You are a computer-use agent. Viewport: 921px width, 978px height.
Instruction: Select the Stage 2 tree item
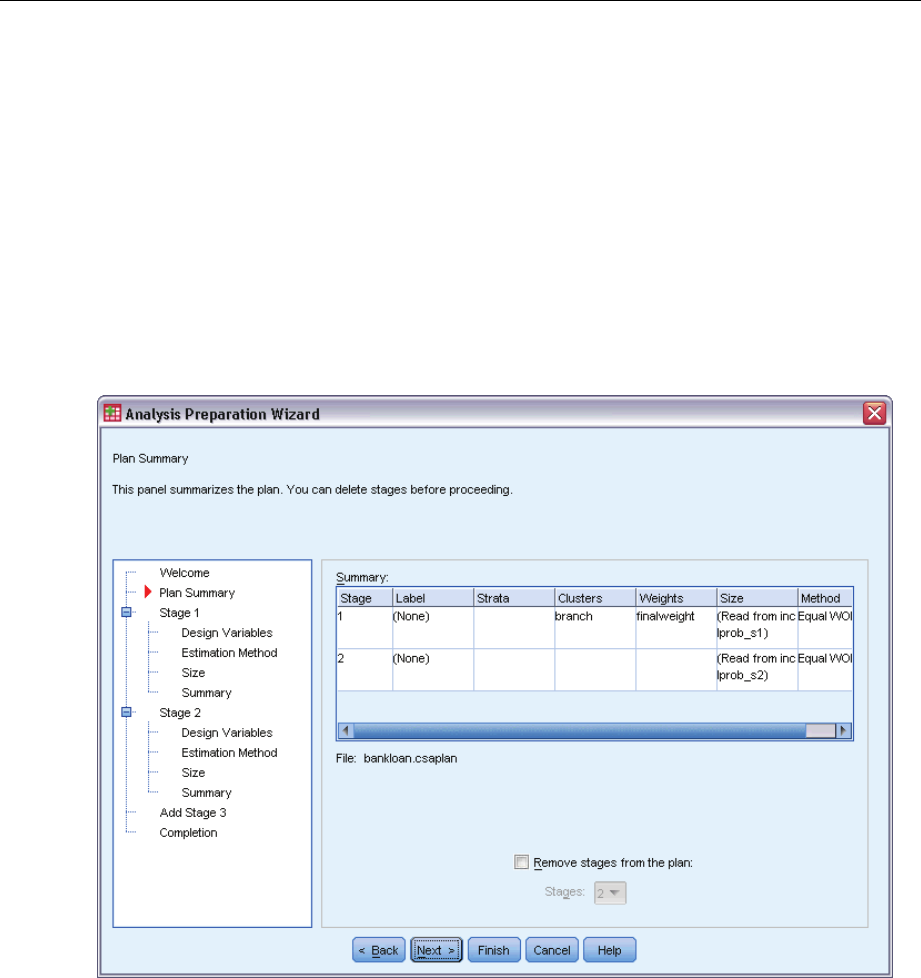click(180, 712)
